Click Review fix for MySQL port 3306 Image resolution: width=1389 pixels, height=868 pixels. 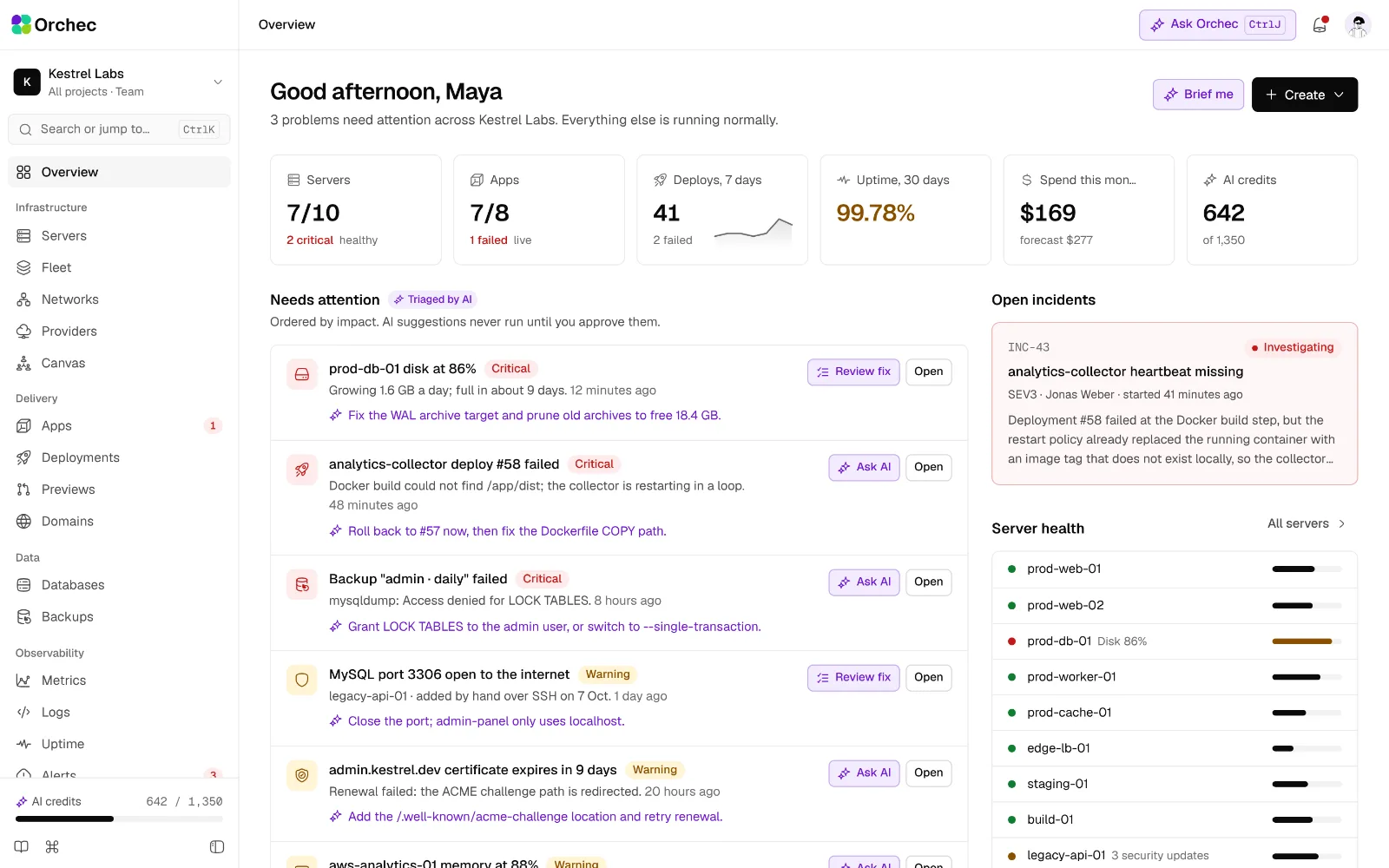point(853,677)
